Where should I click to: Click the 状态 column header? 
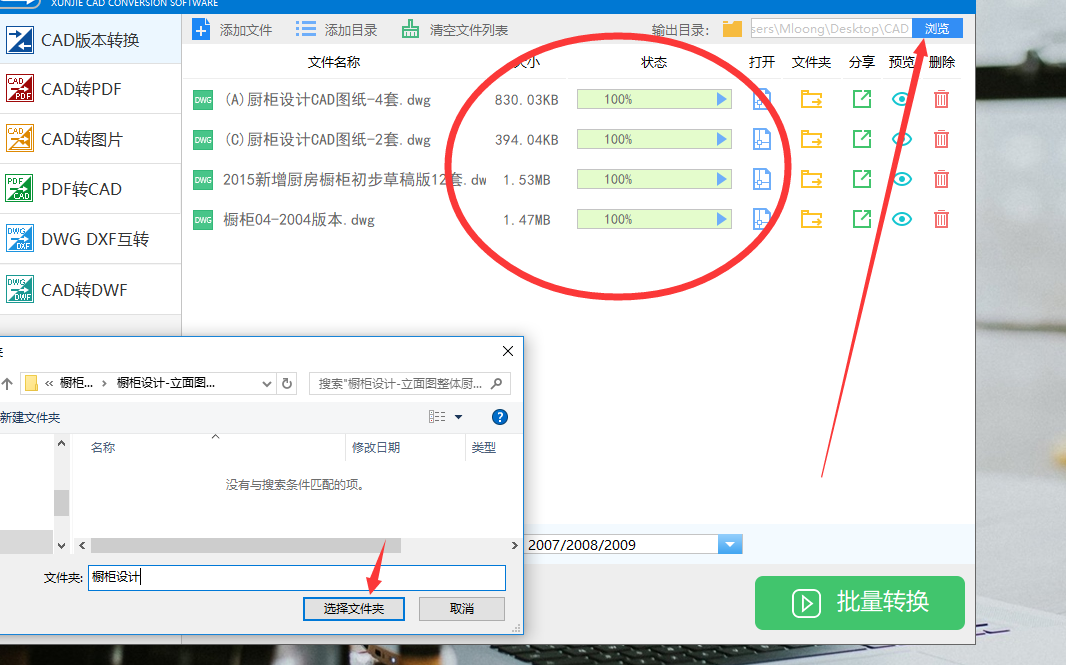(x=654, y=63)
